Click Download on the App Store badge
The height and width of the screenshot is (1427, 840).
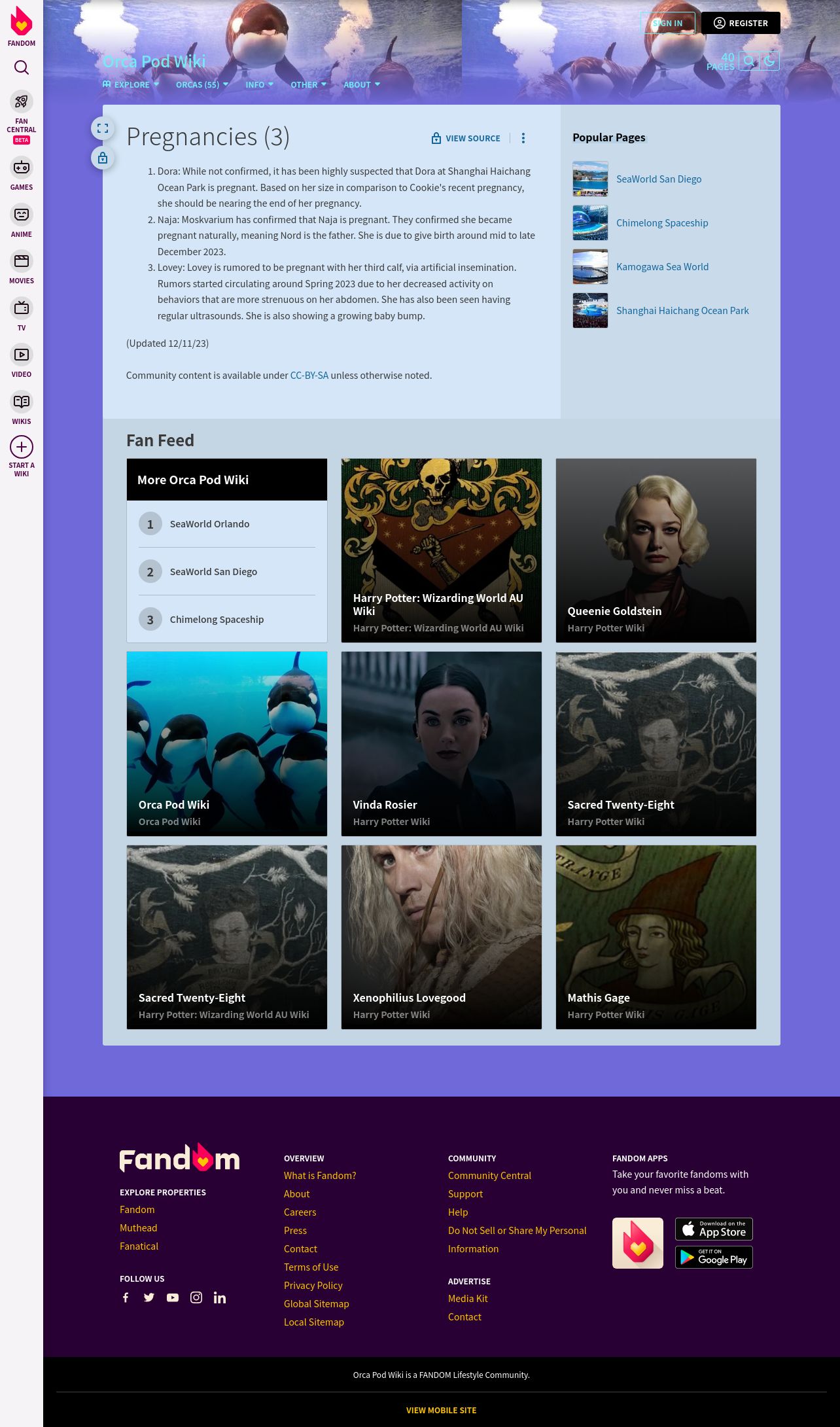(714, 1229)
